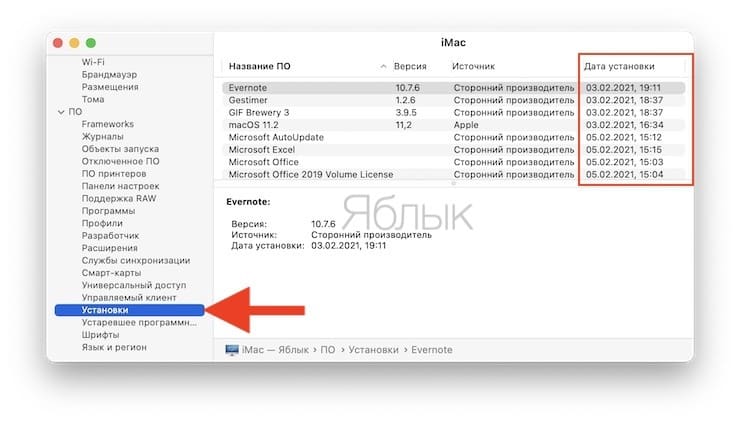Select Панели настроек item

(x=120, y=186)
